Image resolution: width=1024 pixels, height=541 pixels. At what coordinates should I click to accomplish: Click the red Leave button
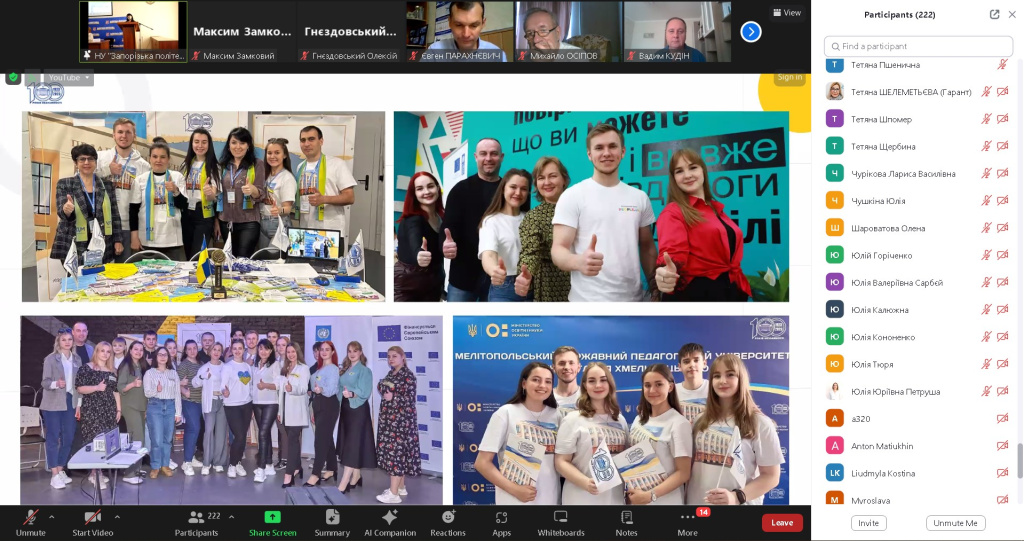pos(782,523)
